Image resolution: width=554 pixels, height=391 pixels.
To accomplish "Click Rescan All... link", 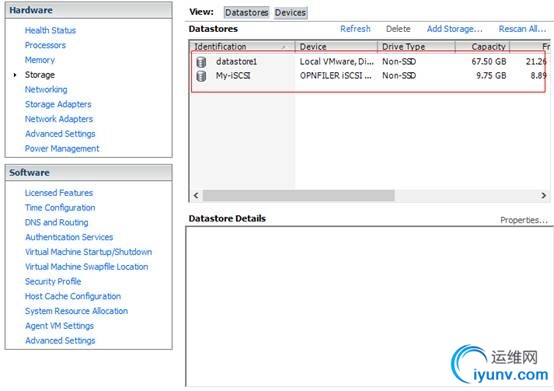I will pos(523,29).
